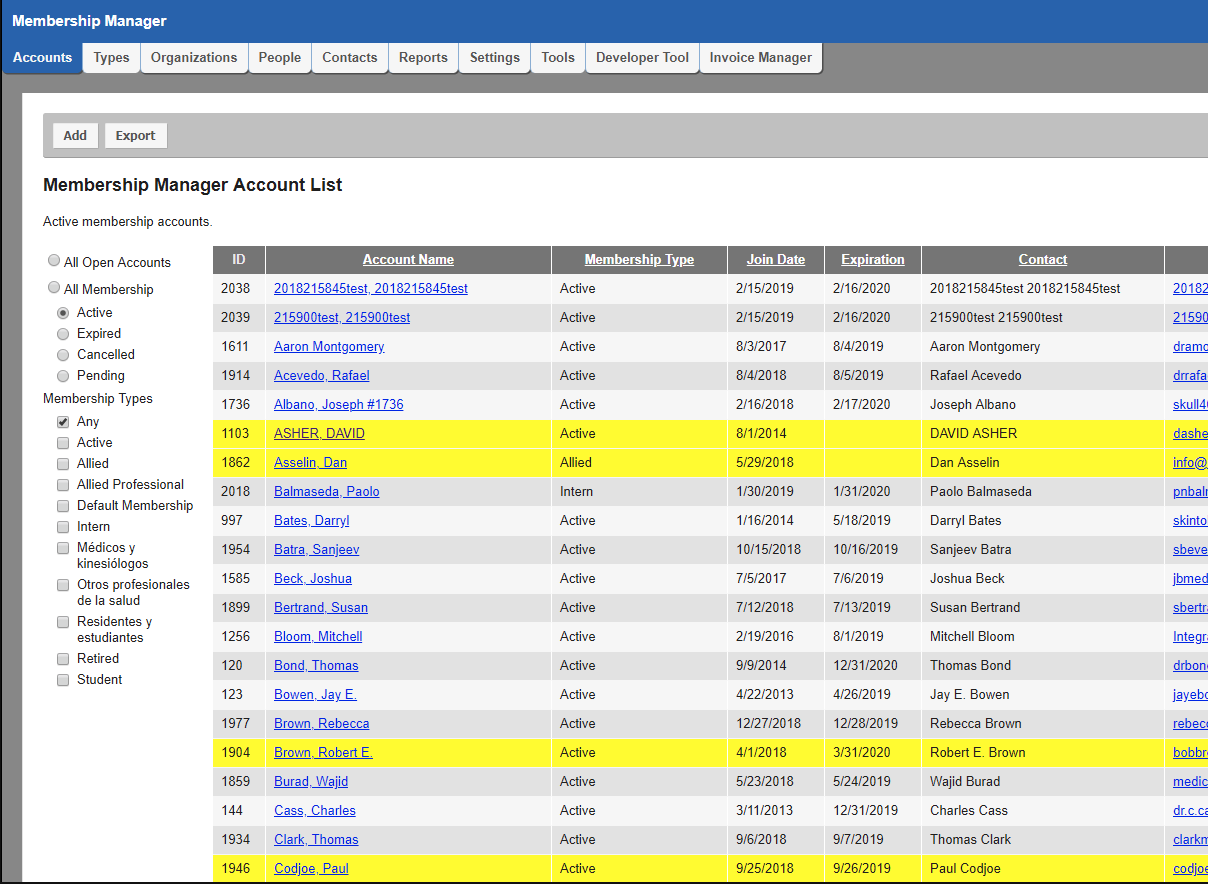Open the Accounts tab
This screenshot has height=884, width=1208.
42,58
